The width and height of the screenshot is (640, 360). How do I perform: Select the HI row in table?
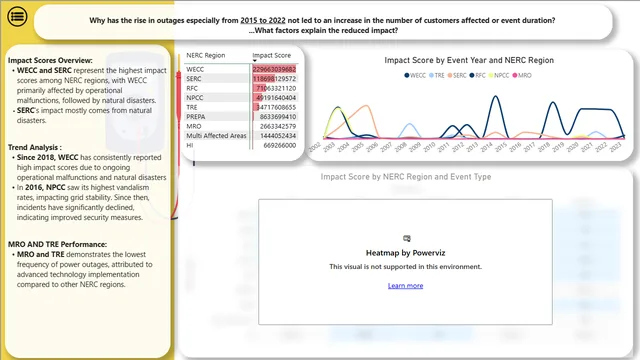(241, 145)
